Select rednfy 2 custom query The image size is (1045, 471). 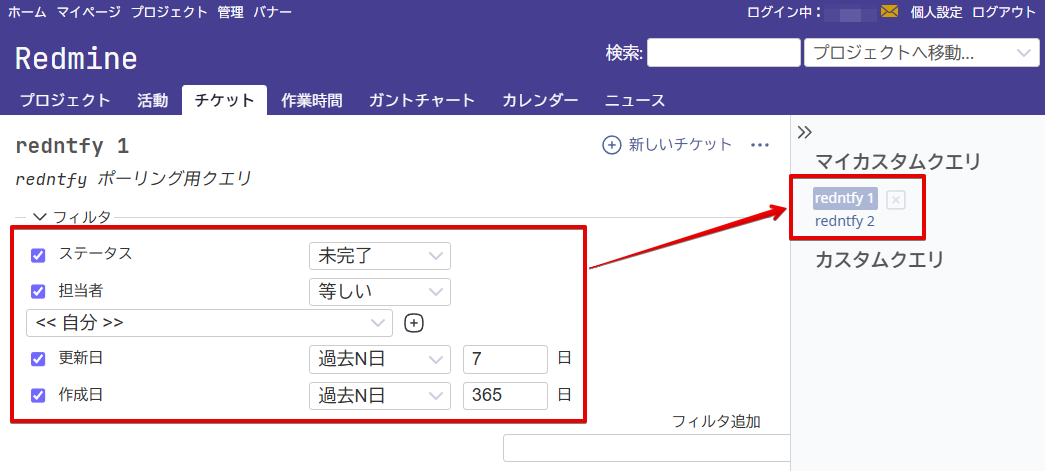point(844,221)
